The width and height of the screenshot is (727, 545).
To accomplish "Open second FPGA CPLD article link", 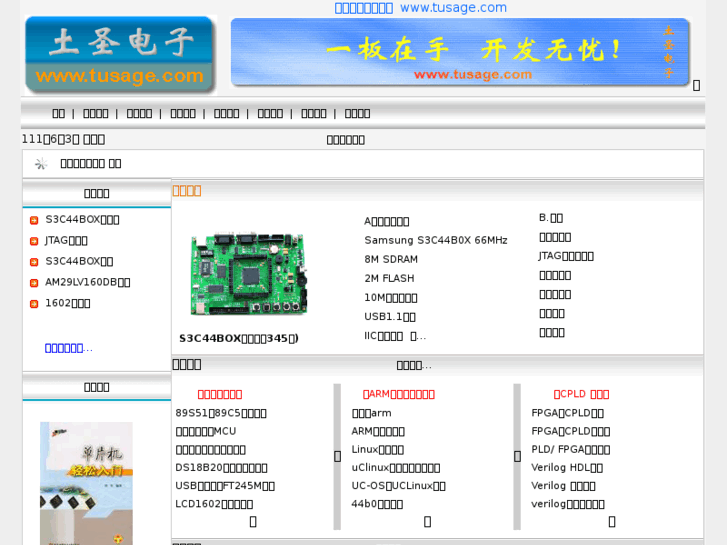I will coord(571,431).
